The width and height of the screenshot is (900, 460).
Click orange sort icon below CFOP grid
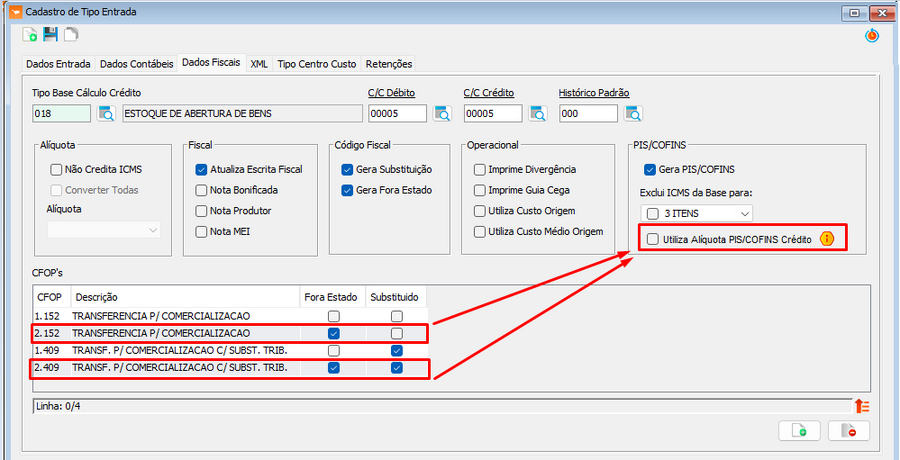[x=862, y=405]
